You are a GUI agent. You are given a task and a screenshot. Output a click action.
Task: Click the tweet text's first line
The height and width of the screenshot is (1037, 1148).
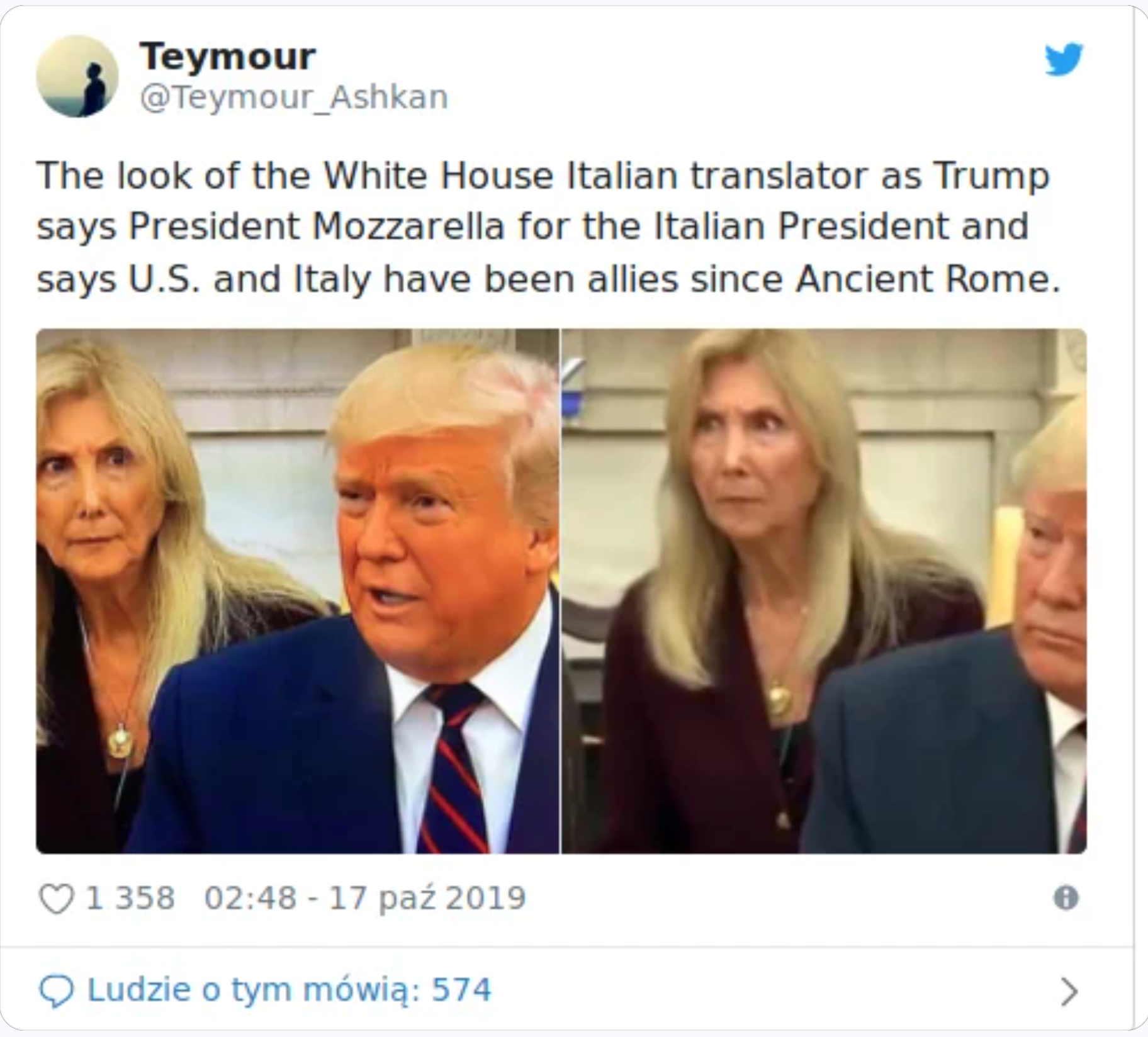pos(543,176)
